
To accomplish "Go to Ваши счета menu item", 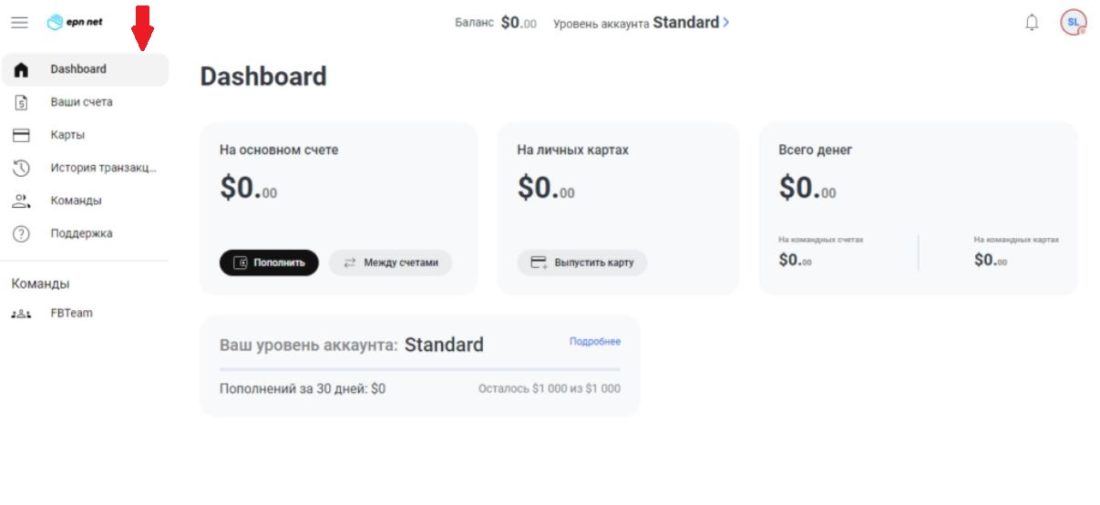I will (x=81, y=102).
